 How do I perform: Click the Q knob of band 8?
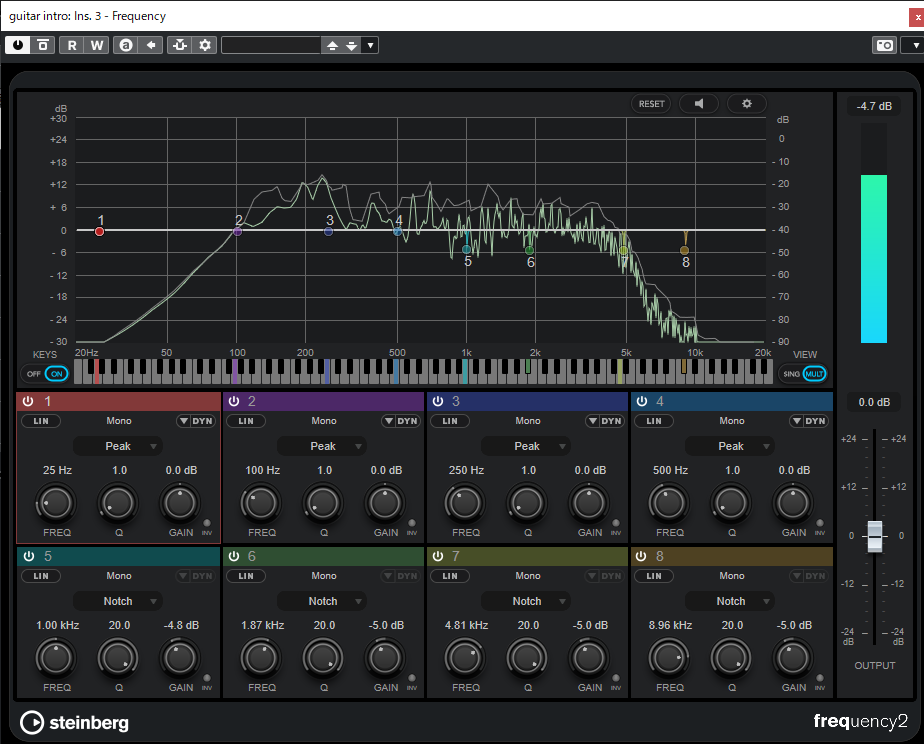click(x=731, y=658)
